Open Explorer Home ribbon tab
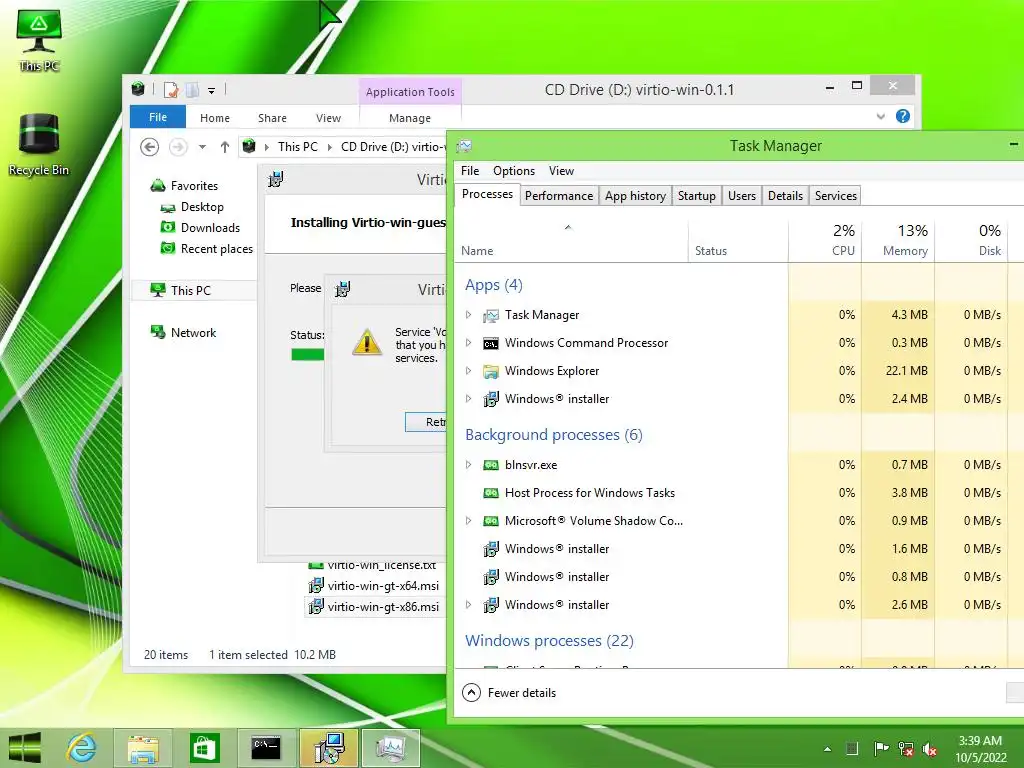Image resolution: width=1024 pixels, height=768 pixels. (215, 118)
